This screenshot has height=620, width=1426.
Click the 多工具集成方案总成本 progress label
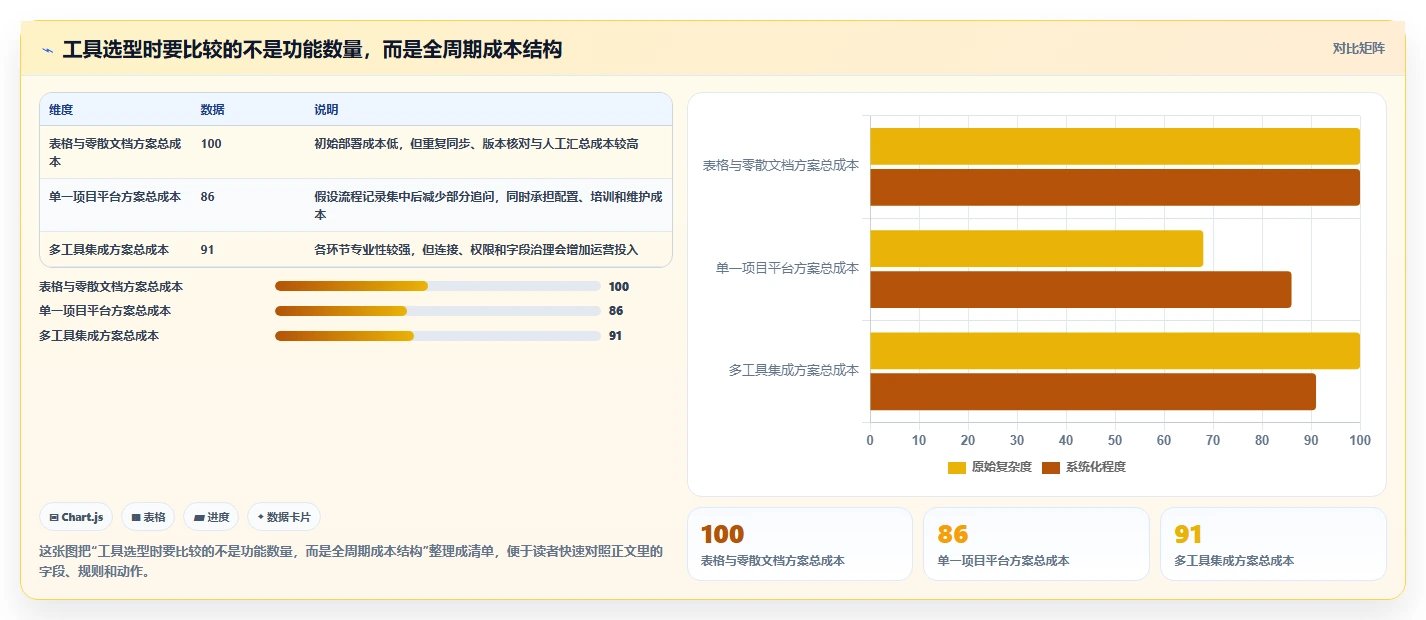coord(99,336)
